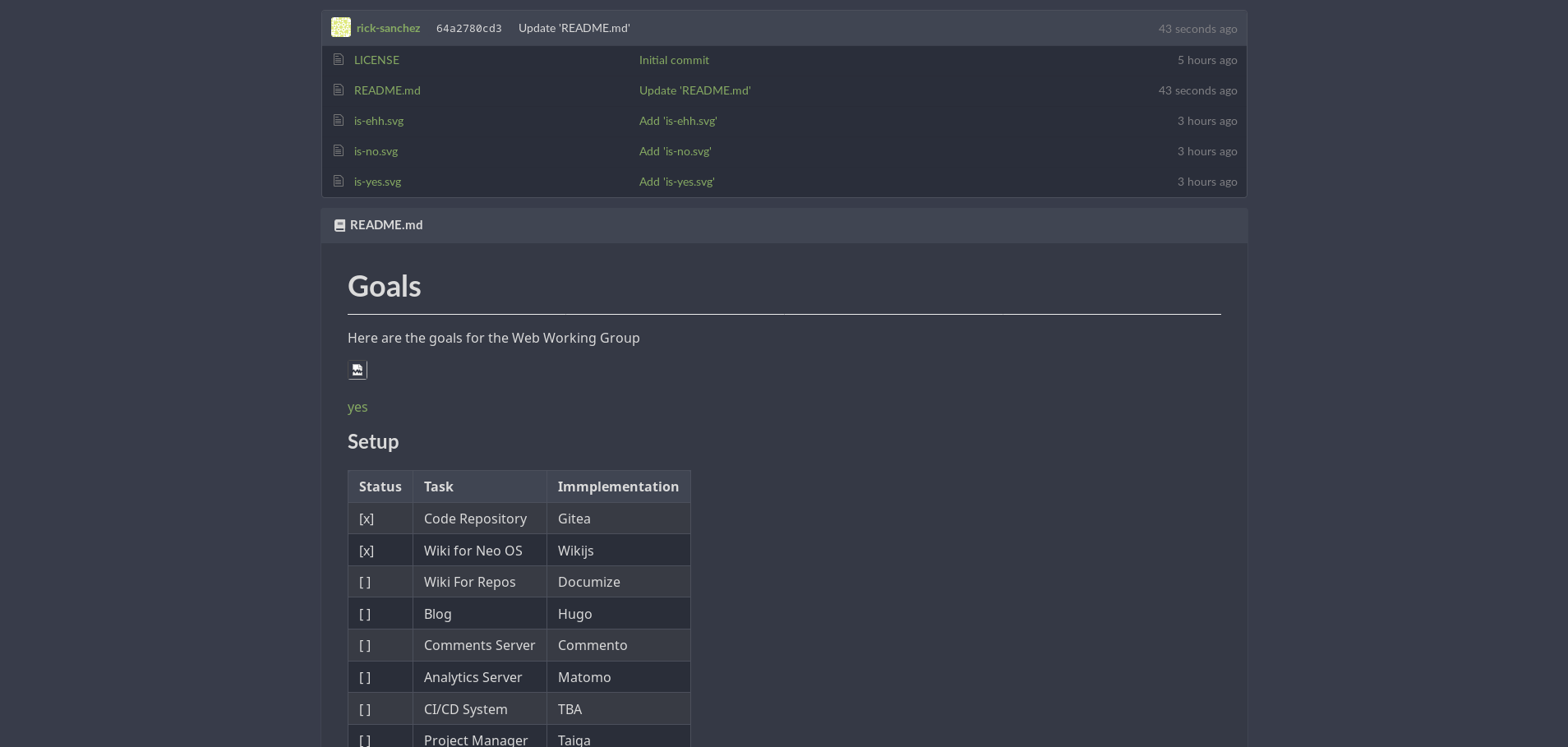Click the 'Hugo' cell
The image size is (1568, 747).
tap(619, 614)
